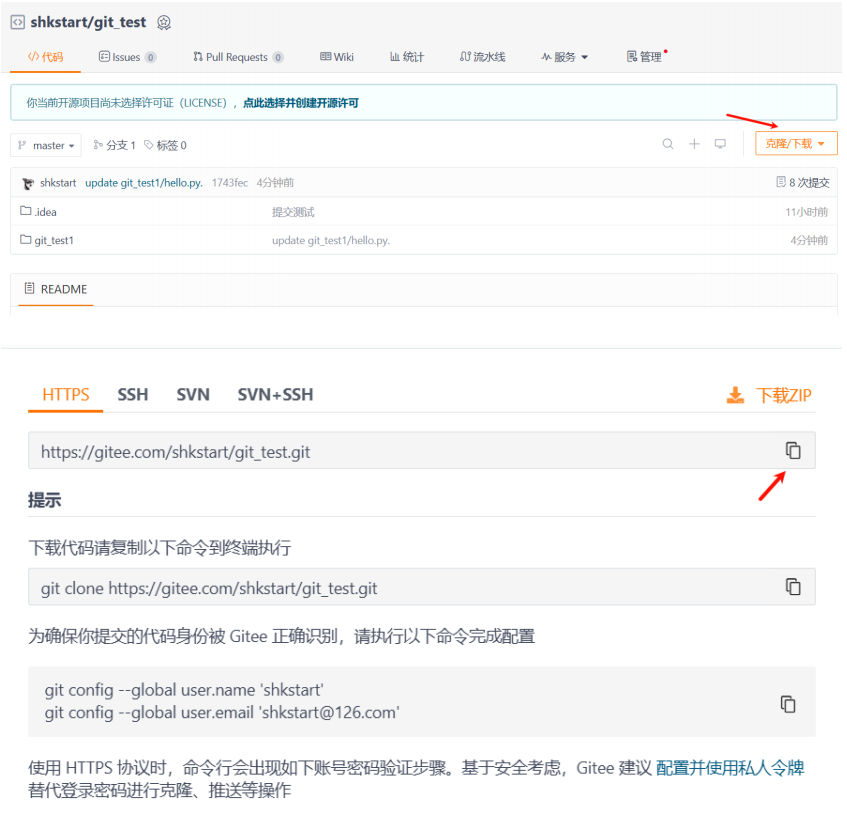Click 下载ZIP download button
847x817 pixels.
769,396
